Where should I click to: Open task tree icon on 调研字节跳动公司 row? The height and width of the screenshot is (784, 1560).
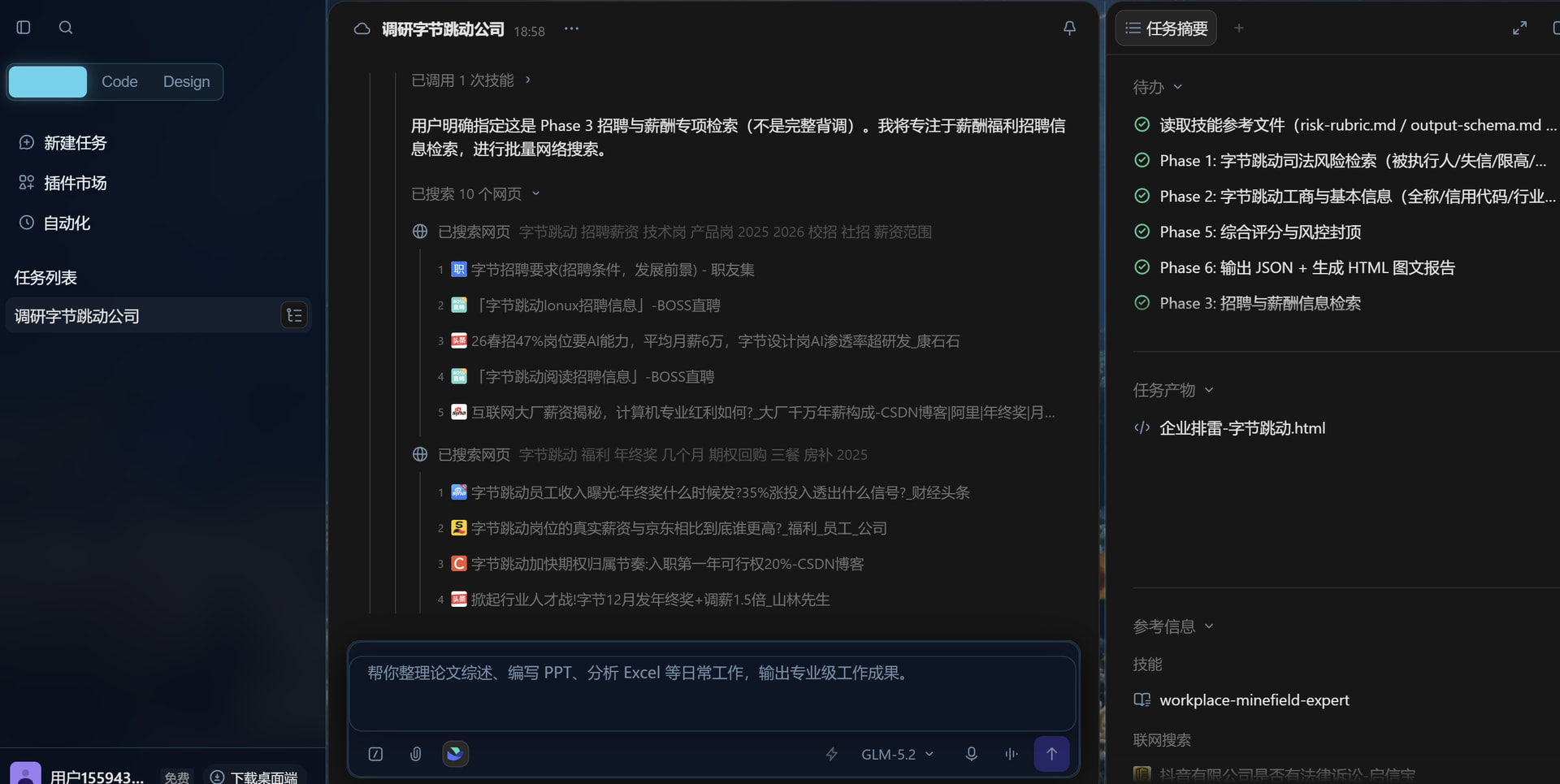coord(294,315)
